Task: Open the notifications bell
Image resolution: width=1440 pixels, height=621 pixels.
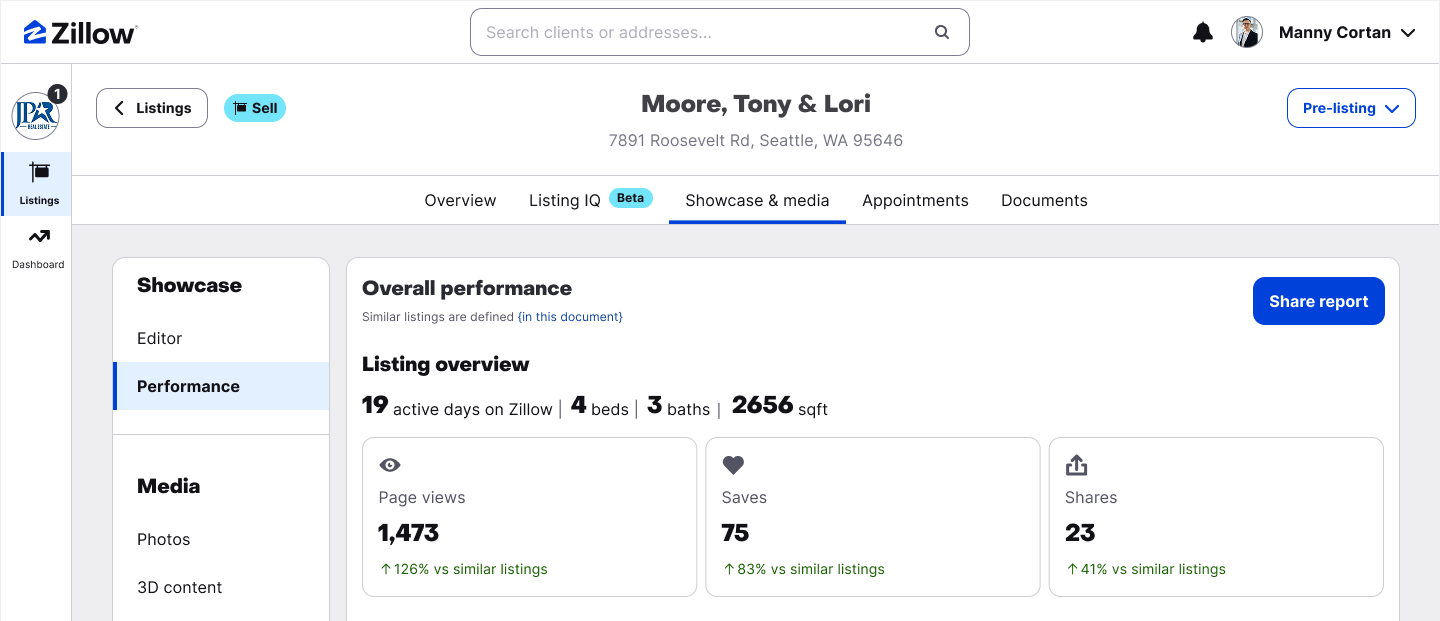Action: point(1203,32)
